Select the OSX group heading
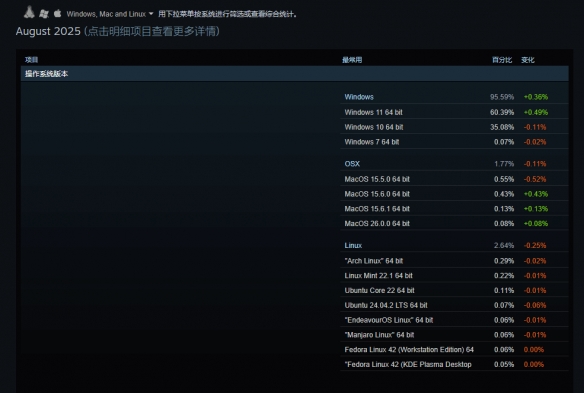The image size is (584, 393). click(352, 164)
